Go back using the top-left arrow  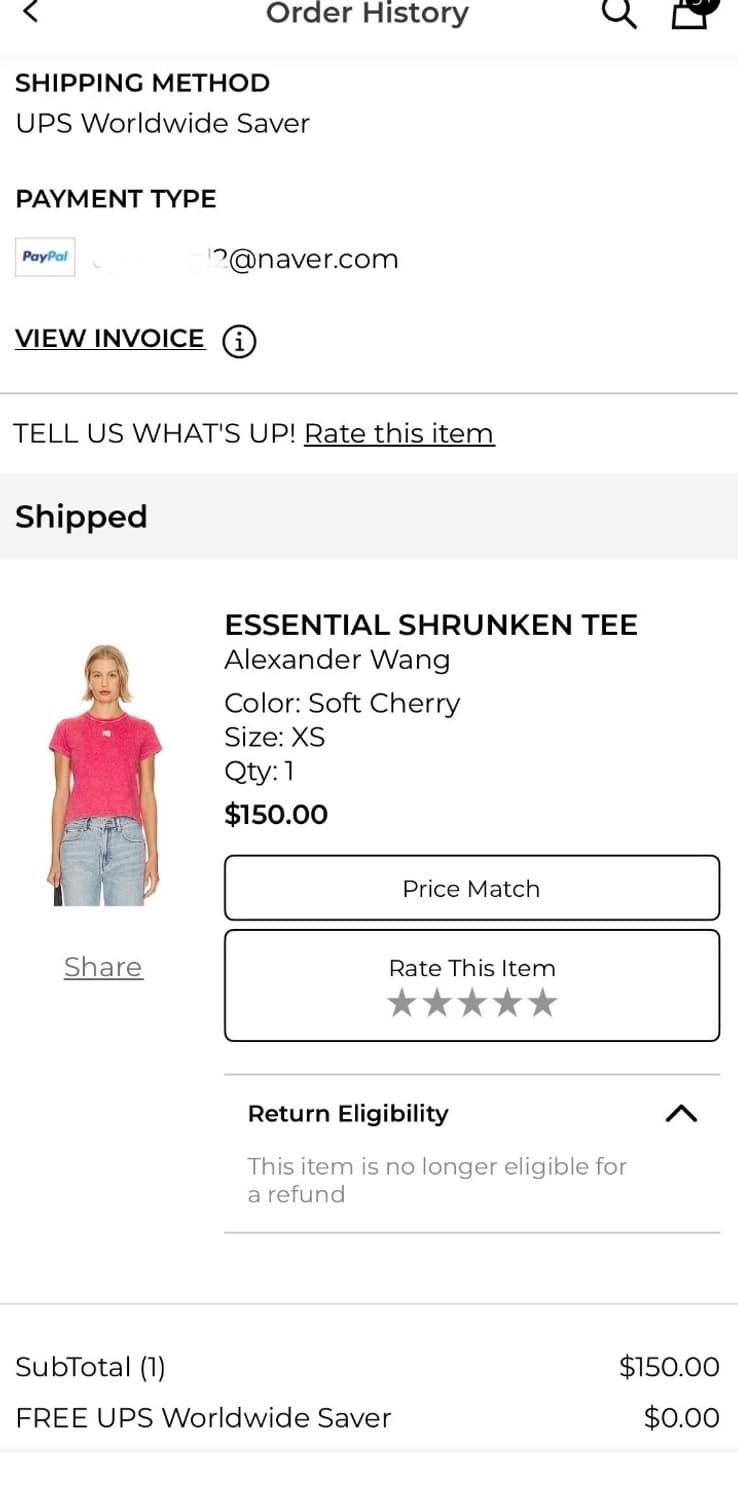click(x=31, y=12)
